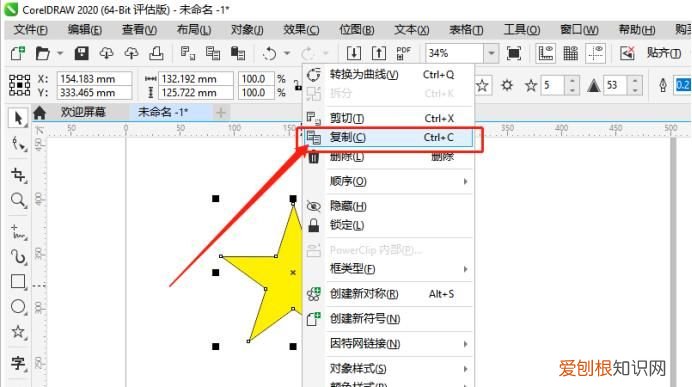
Task: Click the Y position input field
Action: pyautogui.click(x=94, y=93)
